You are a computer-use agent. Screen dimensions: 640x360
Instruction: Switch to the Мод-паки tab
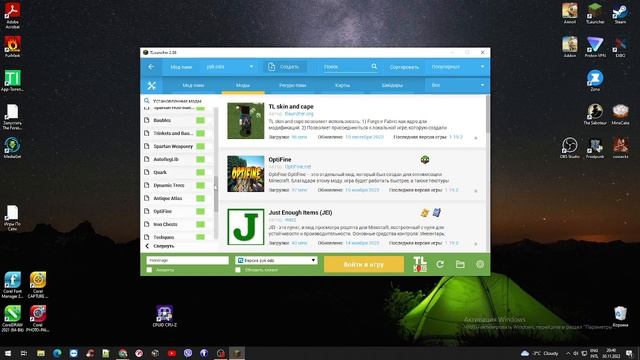[x=193, y=85]
